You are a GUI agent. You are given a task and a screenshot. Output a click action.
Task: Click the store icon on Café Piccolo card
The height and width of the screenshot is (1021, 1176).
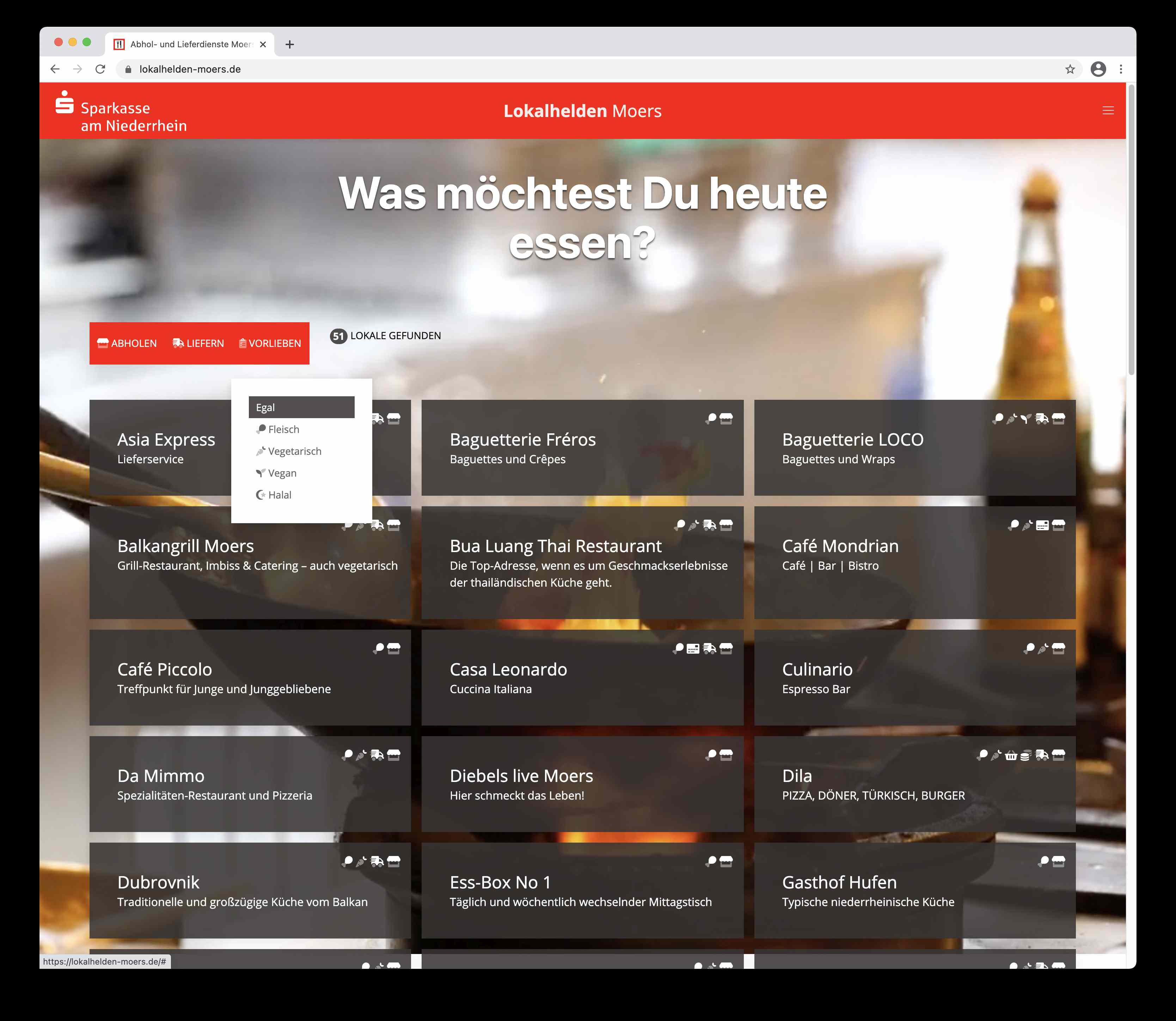394,648
